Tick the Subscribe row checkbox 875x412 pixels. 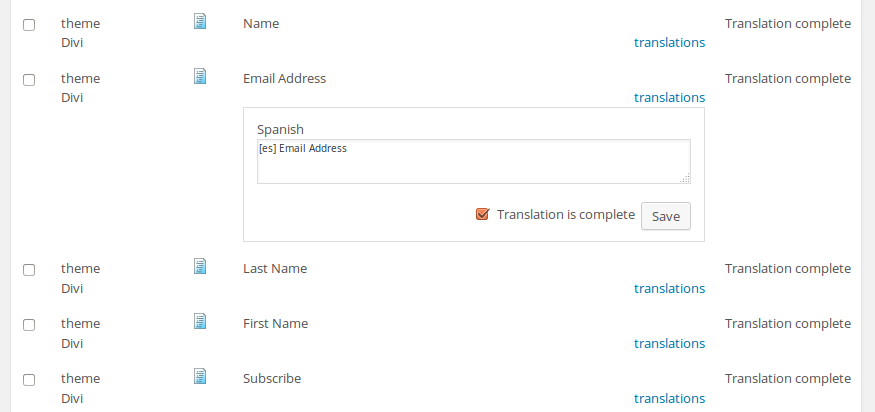pyautogui.click(x=29, y=380)
